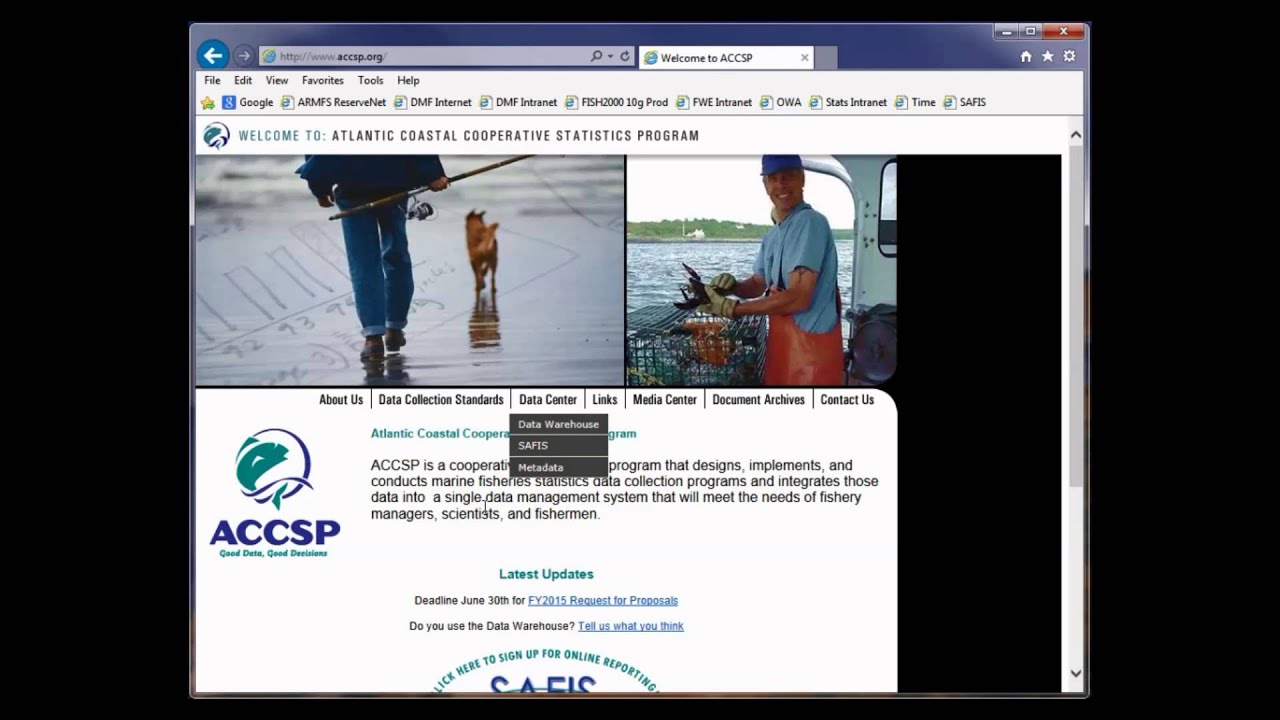Viewport: 1280px width, 720px height.
Task: Open the DMF Intranet bookmark
Action: click(x=518, y=102)
